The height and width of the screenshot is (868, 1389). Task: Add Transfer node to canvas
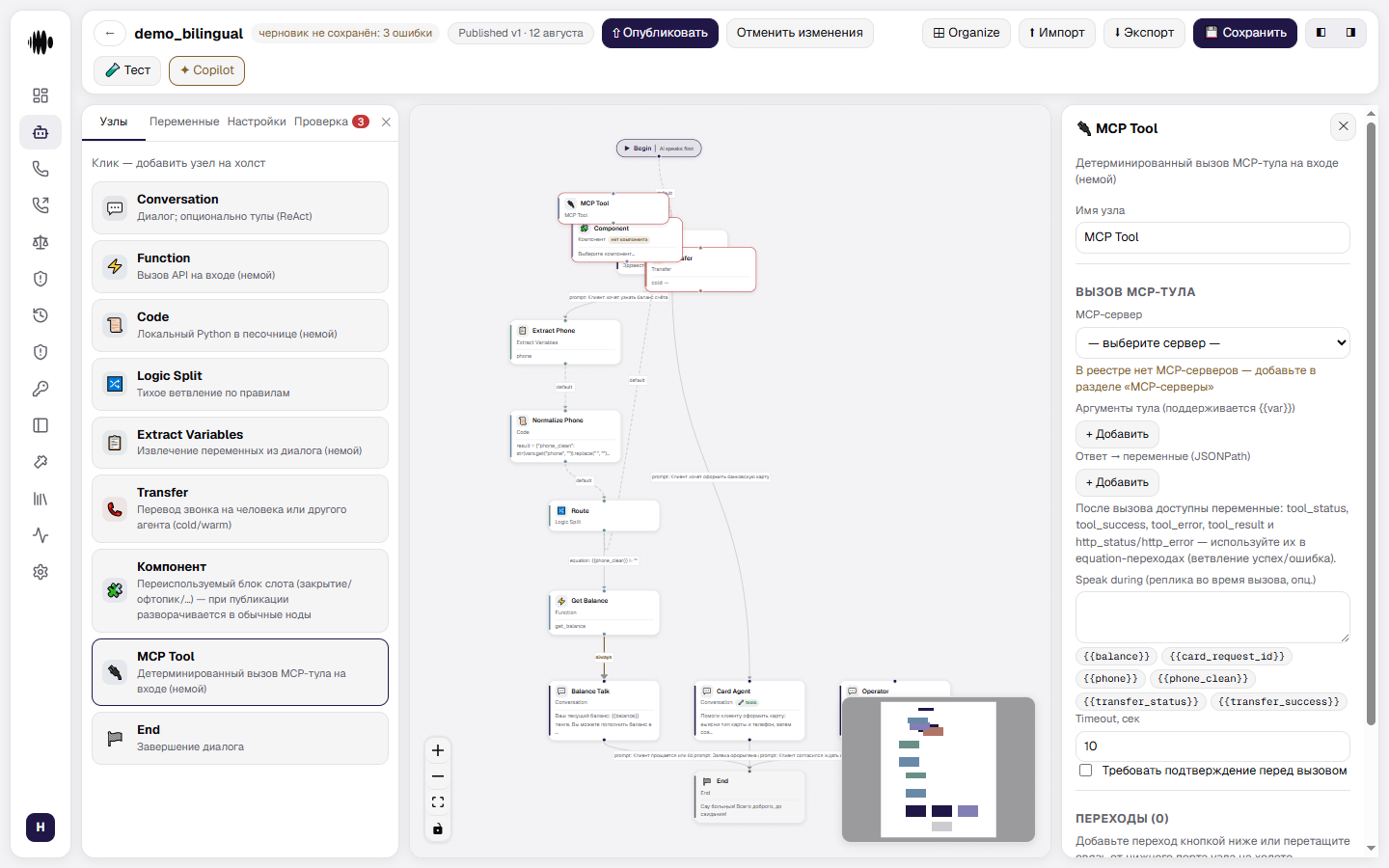[x=240, y=508]
